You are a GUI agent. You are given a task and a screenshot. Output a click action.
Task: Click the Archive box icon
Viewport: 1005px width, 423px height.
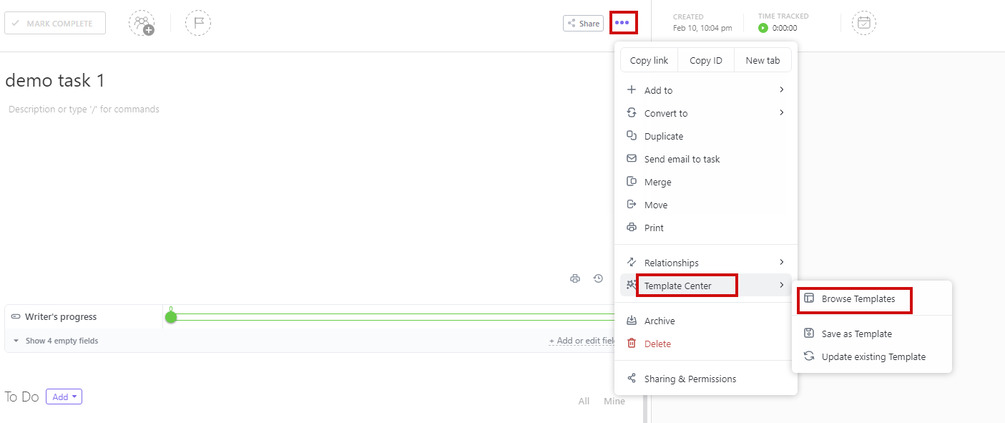(631, 320)
